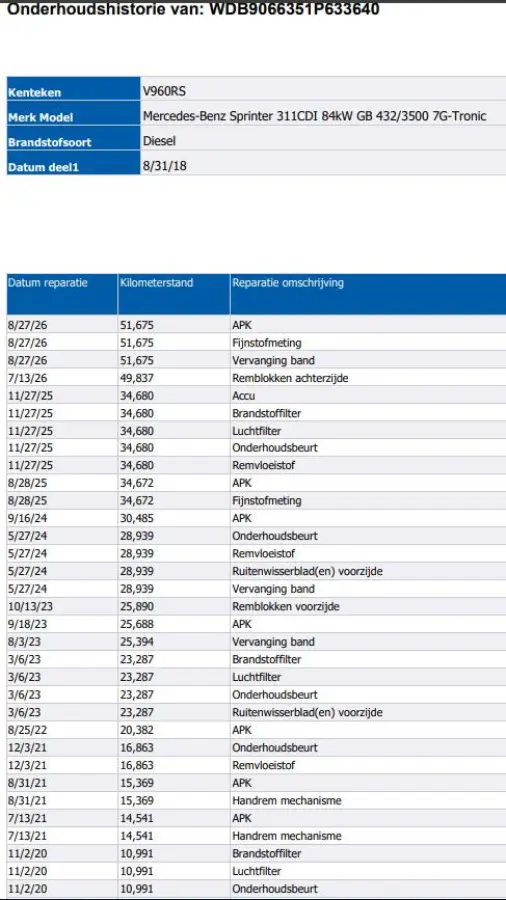Select 'Luchtfilter' dated 11/2/20
This screenshot has width=506, height=900.
point(257,871)
